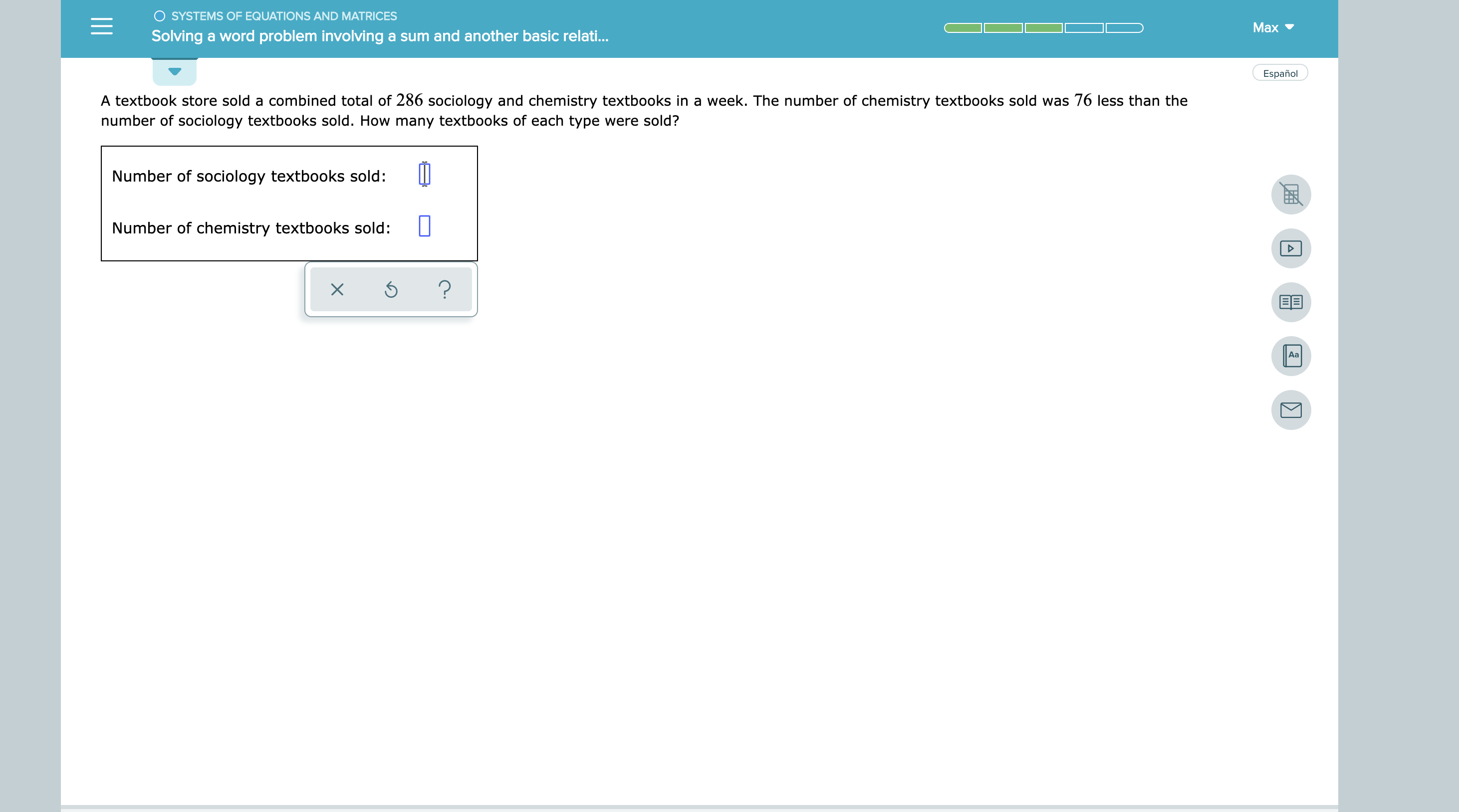Click 'SYSTEMS OF EQUATIONS AND MATRICES' heading

point(284,16)
